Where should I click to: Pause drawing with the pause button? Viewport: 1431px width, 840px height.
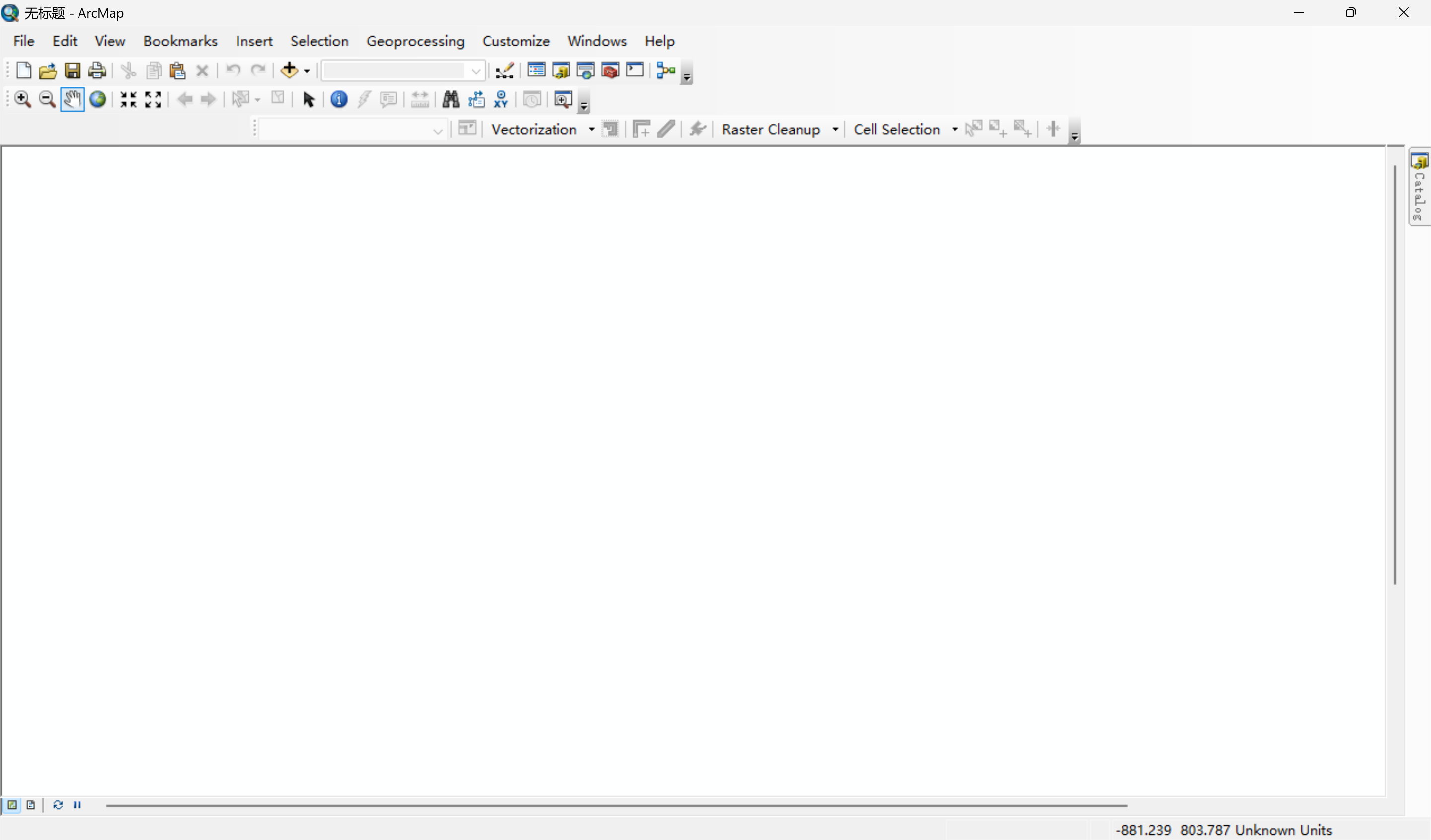click(77, 805)
